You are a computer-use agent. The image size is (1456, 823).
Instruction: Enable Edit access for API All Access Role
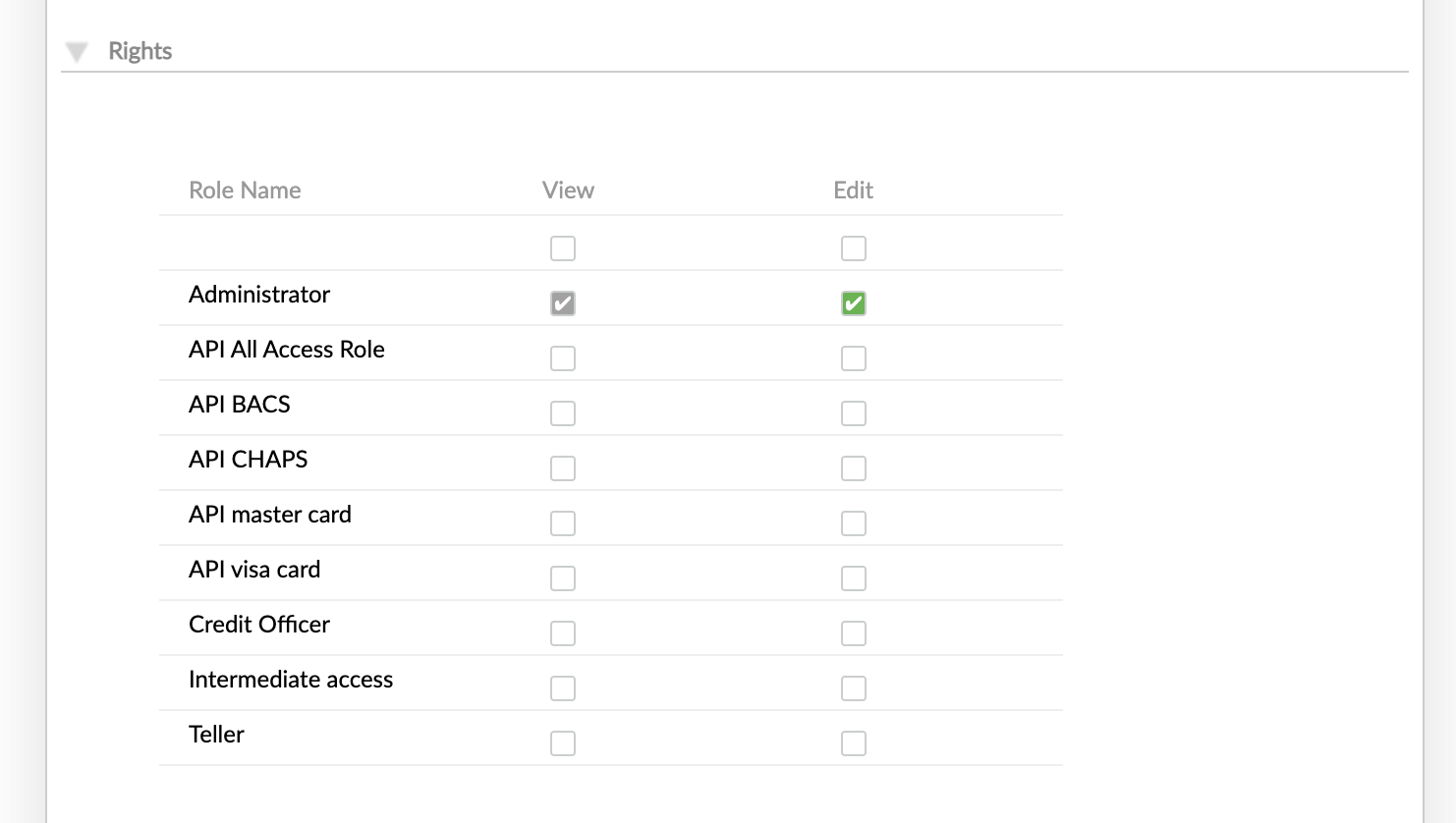tap(853, 357)
